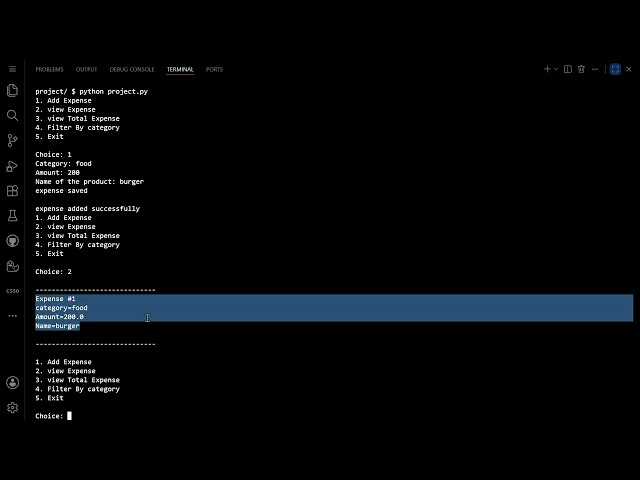Split the terminal pane

pos(568,69)
